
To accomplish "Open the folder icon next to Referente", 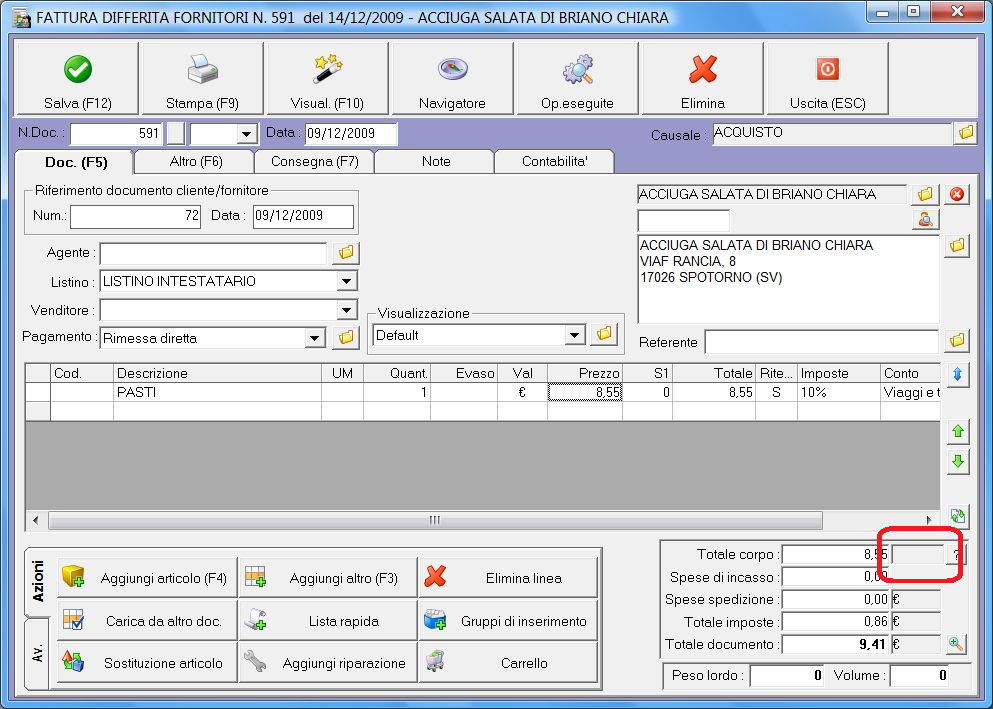I will 957,341.
